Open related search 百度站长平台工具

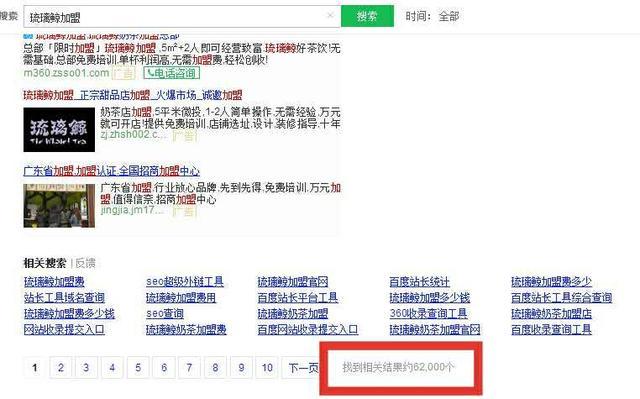298,297
